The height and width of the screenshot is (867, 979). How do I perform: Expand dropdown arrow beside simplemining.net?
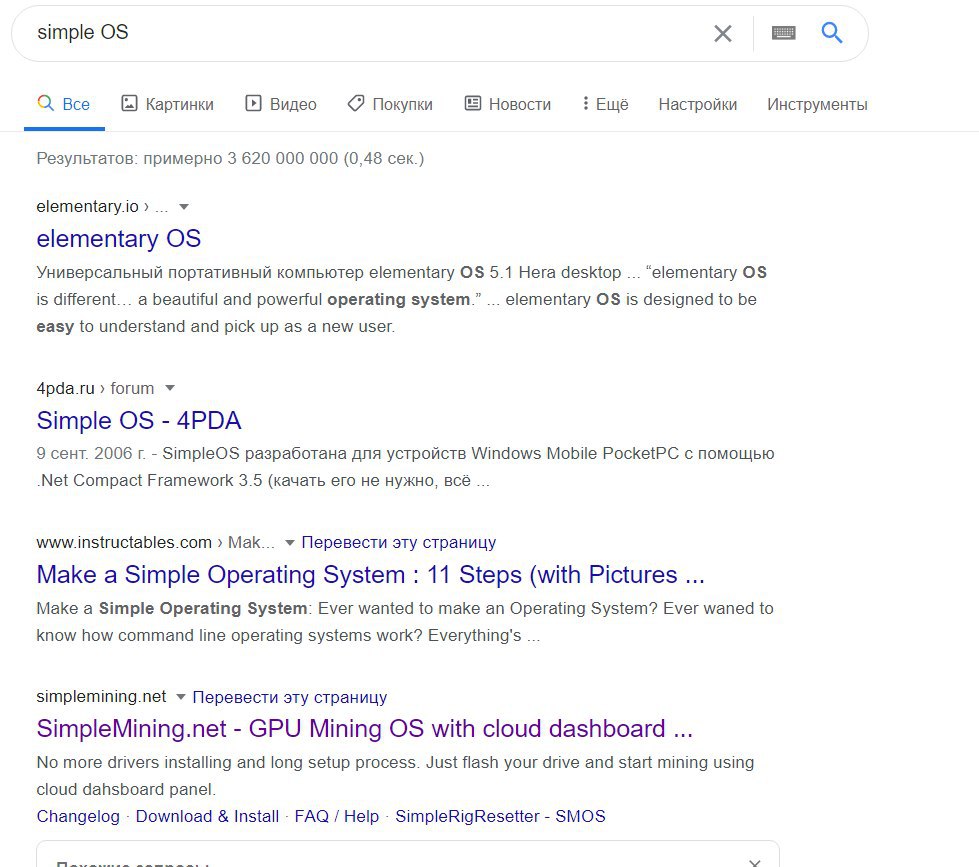click(181, 697)
